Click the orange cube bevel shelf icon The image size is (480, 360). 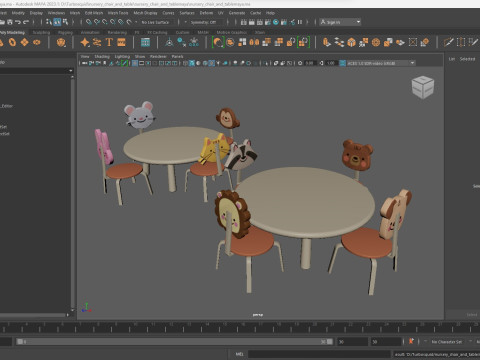tap(351, 42)
